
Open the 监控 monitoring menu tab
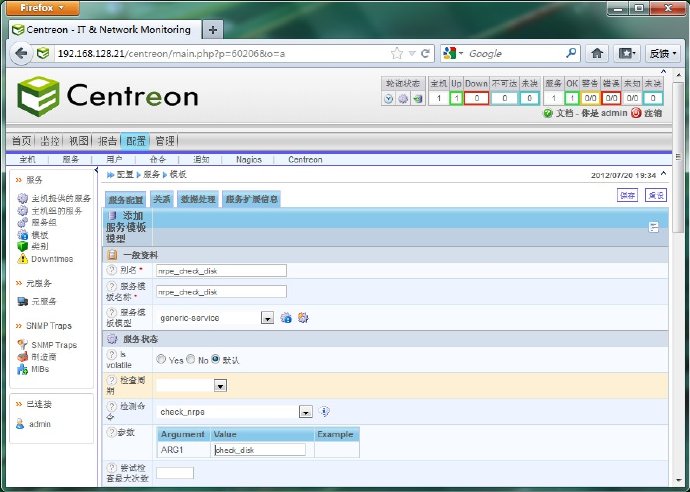49,141
